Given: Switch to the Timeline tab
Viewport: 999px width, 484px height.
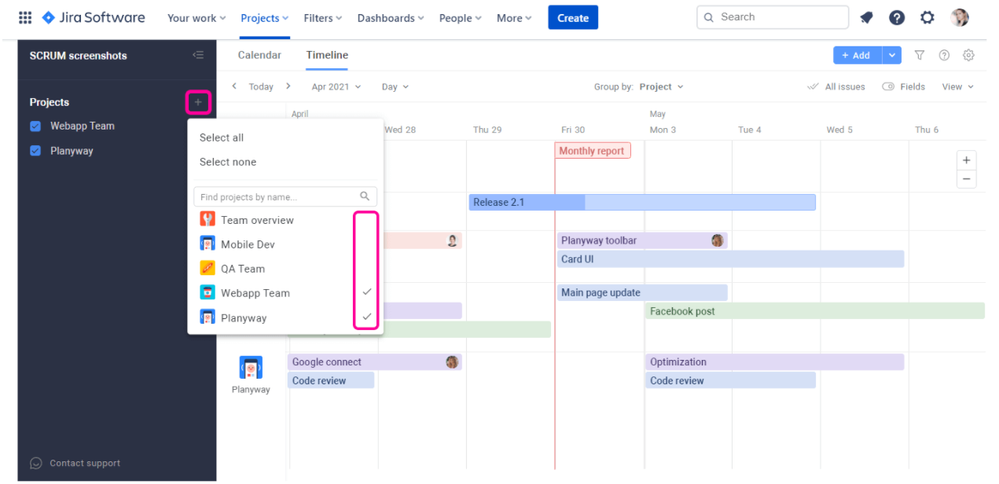Looking at the screenshot, I should click(327, 55).
